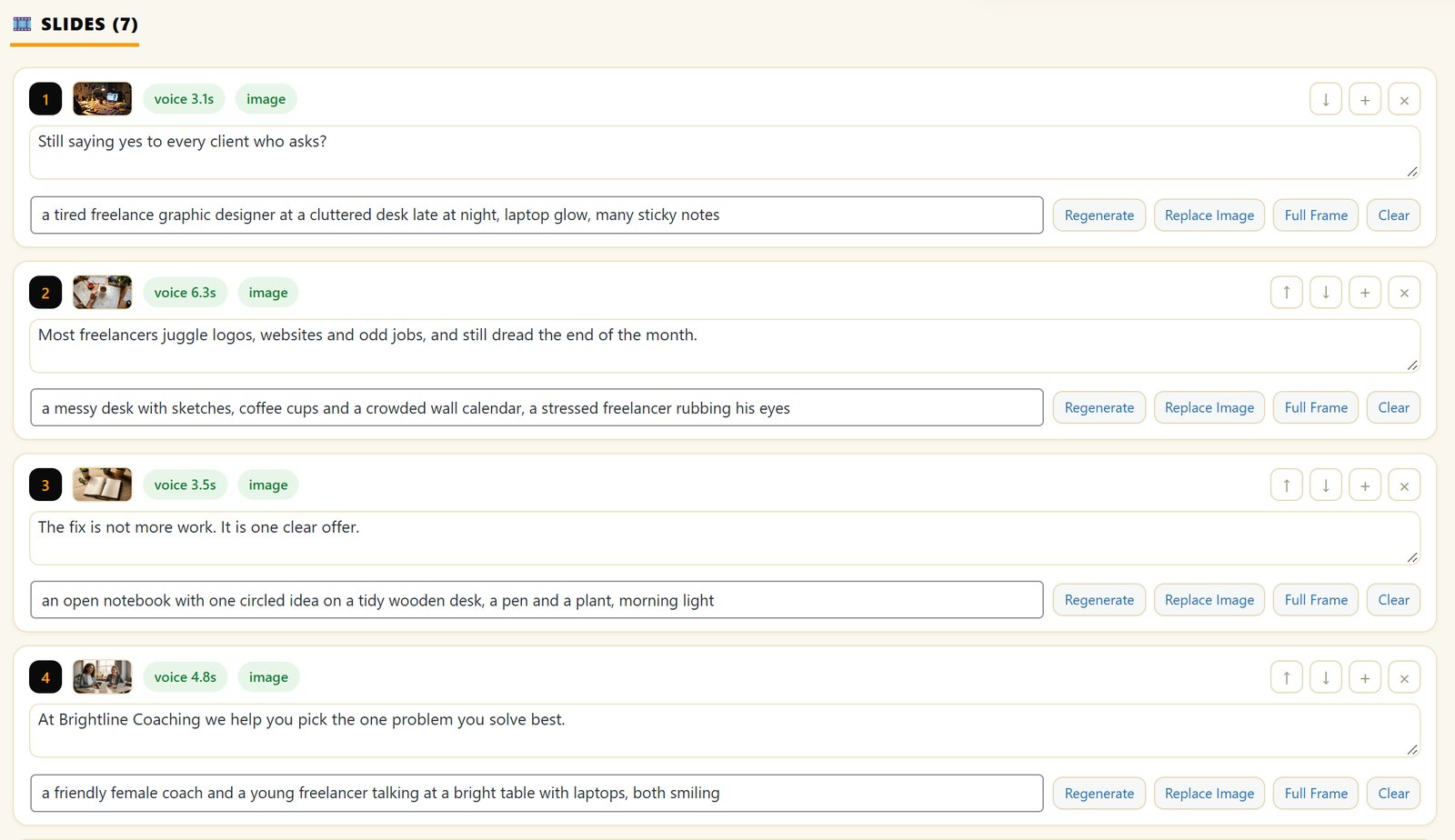Clear the slide 1 image
The height and width of the screenshot is (840, 1455).
[x=1393, y=215]
